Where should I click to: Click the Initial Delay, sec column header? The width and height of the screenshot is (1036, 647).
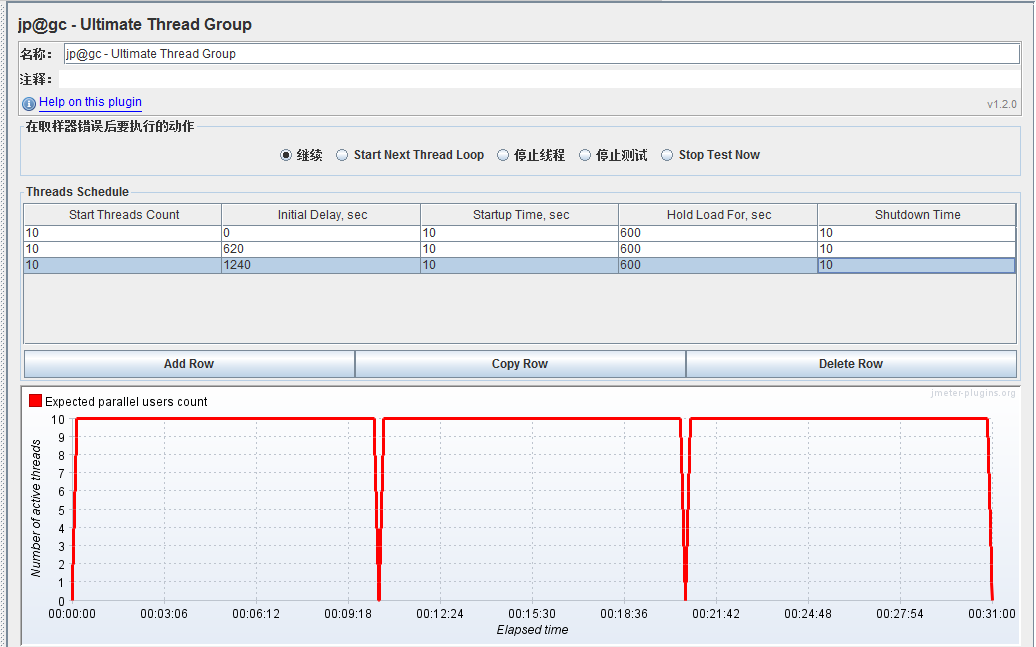tap(321, 215)
